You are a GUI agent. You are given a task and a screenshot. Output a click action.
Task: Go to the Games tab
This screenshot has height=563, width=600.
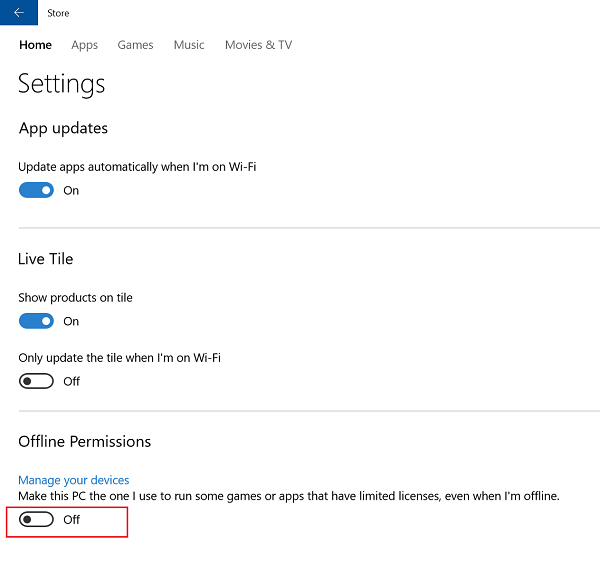pyautogui.click(x=135, y=45)
